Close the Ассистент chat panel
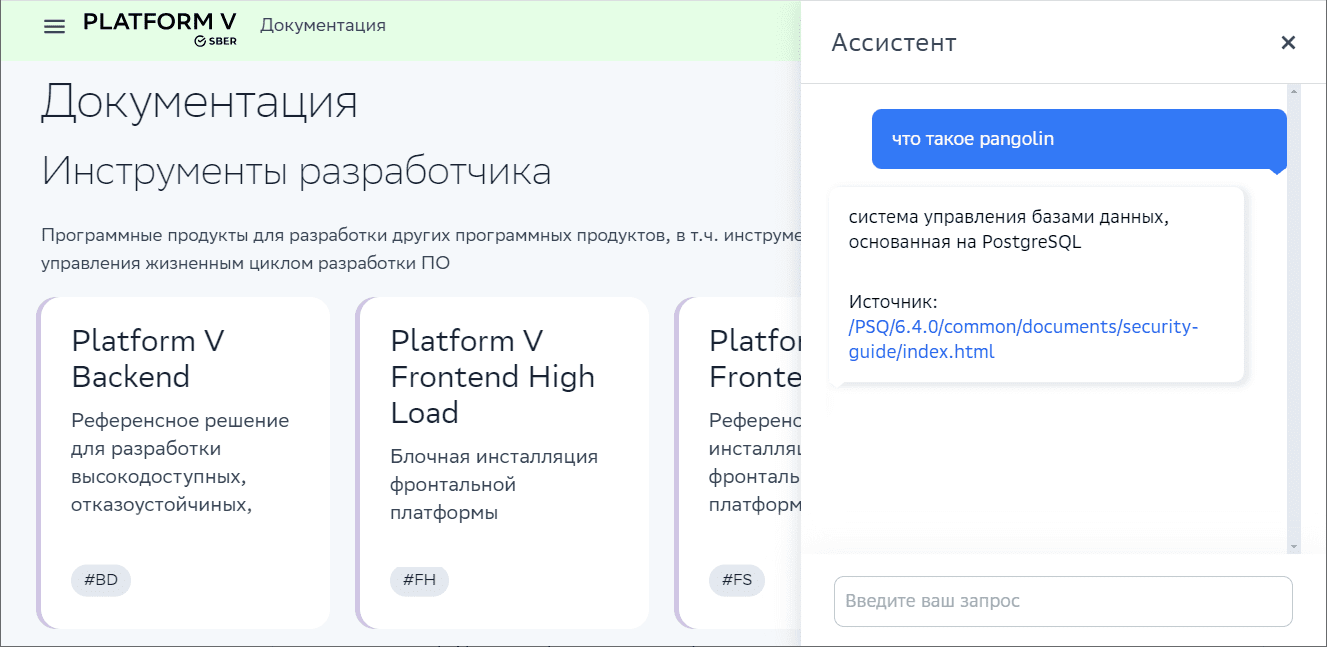Screen dimensions: 1327x647 pyautogui.click(x=1289, y=42)
